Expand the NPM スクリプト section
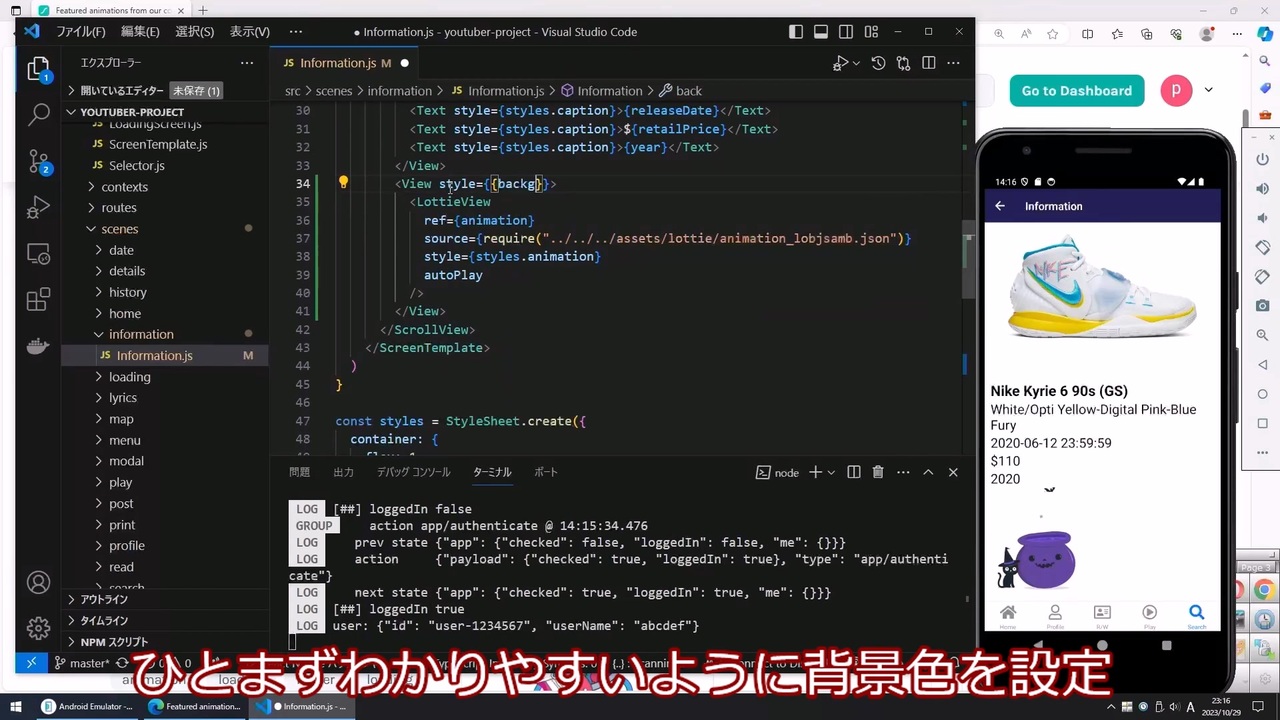1280x720 pixels. (x=114, y=642)
